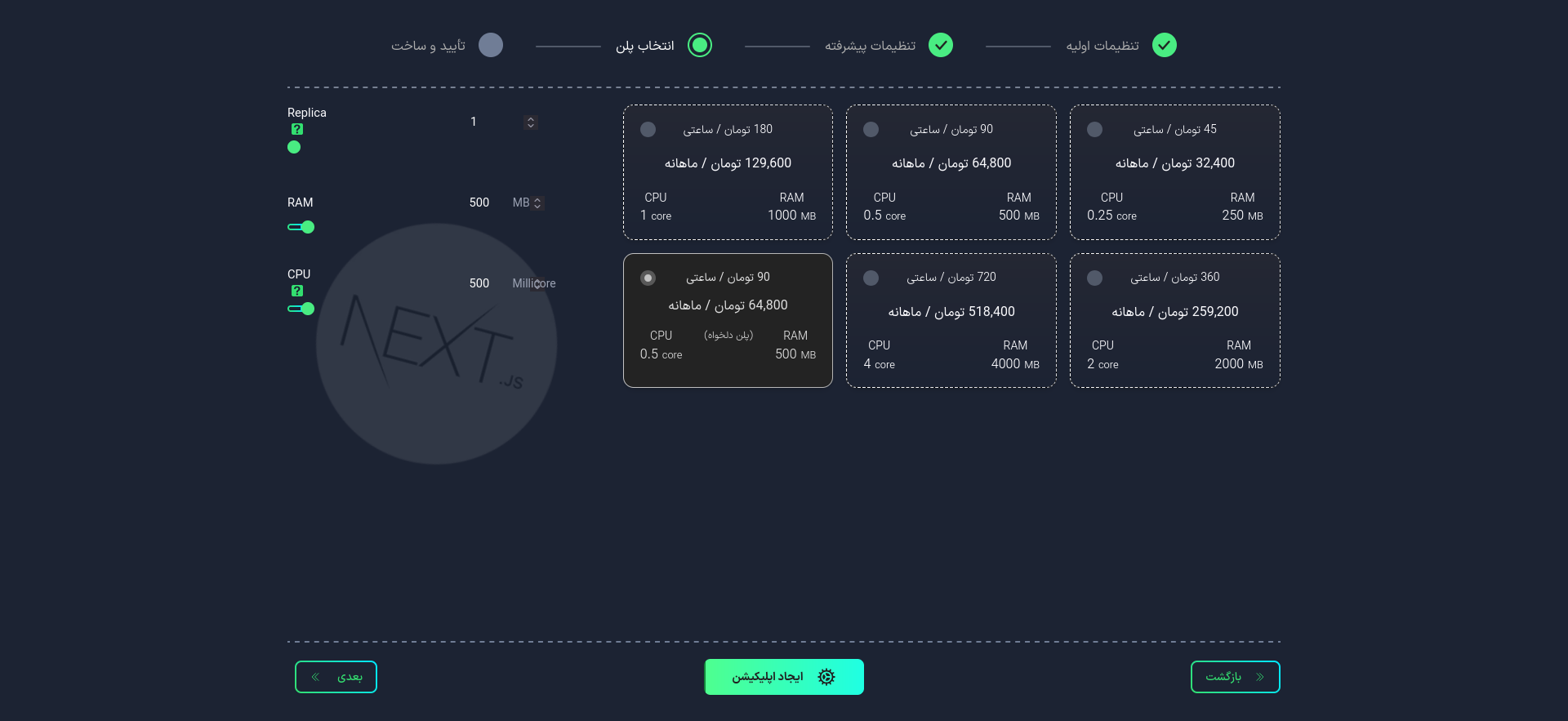Click the 32,400 monthly price text
Screen dimensions: 1568x721
click(1175, 163)
